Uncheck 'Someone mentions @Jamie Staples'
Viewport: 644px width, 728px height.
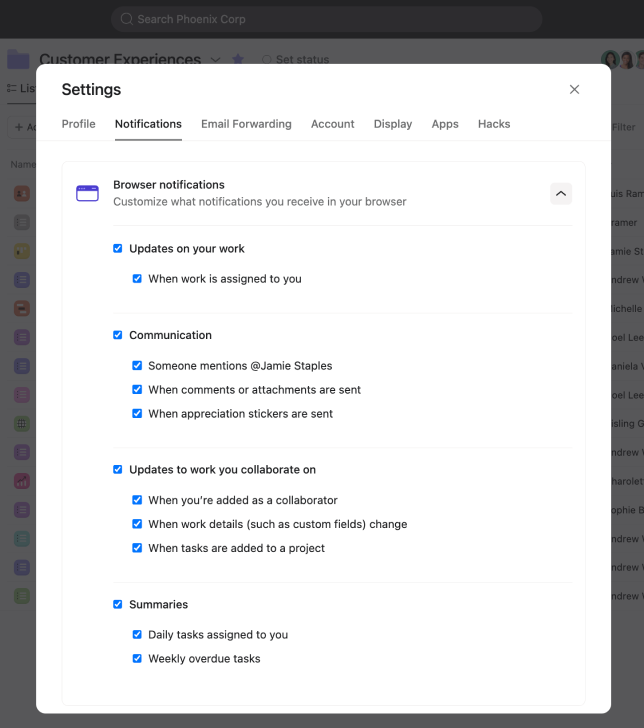pyautogui.click(x=137, y=366)
